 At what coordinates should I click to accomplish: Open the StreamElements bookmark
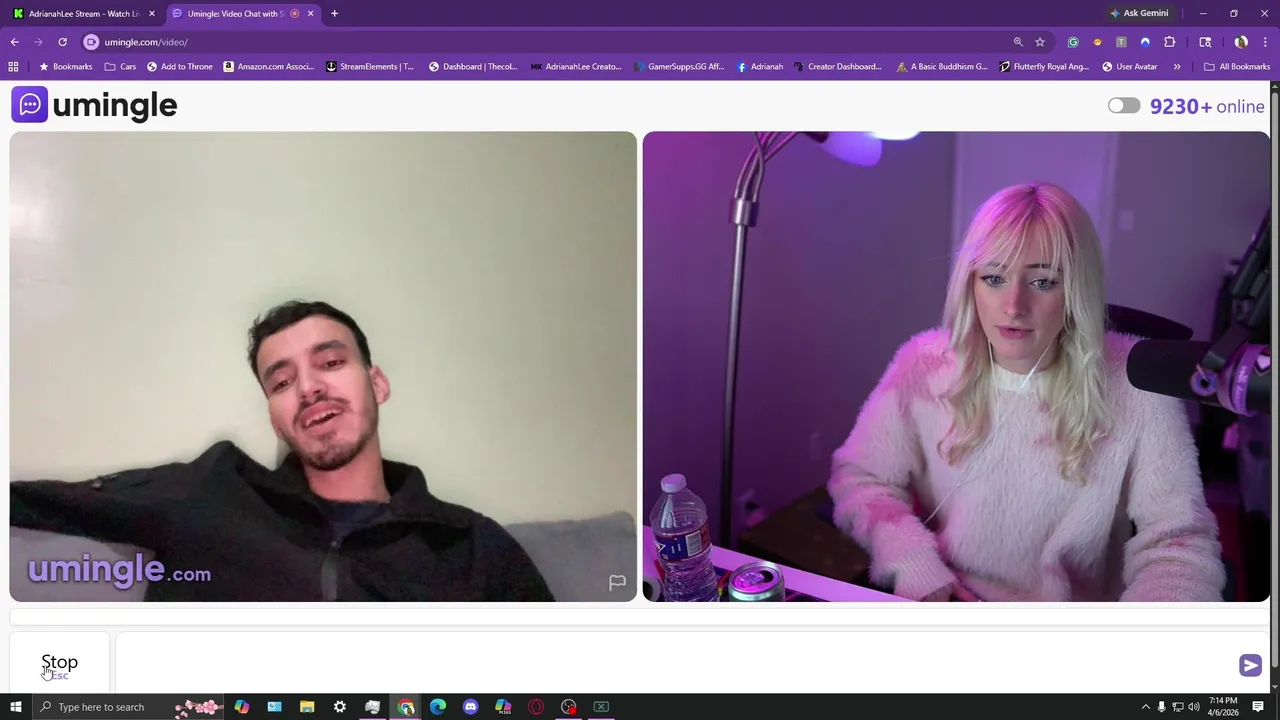pos(370,67)
